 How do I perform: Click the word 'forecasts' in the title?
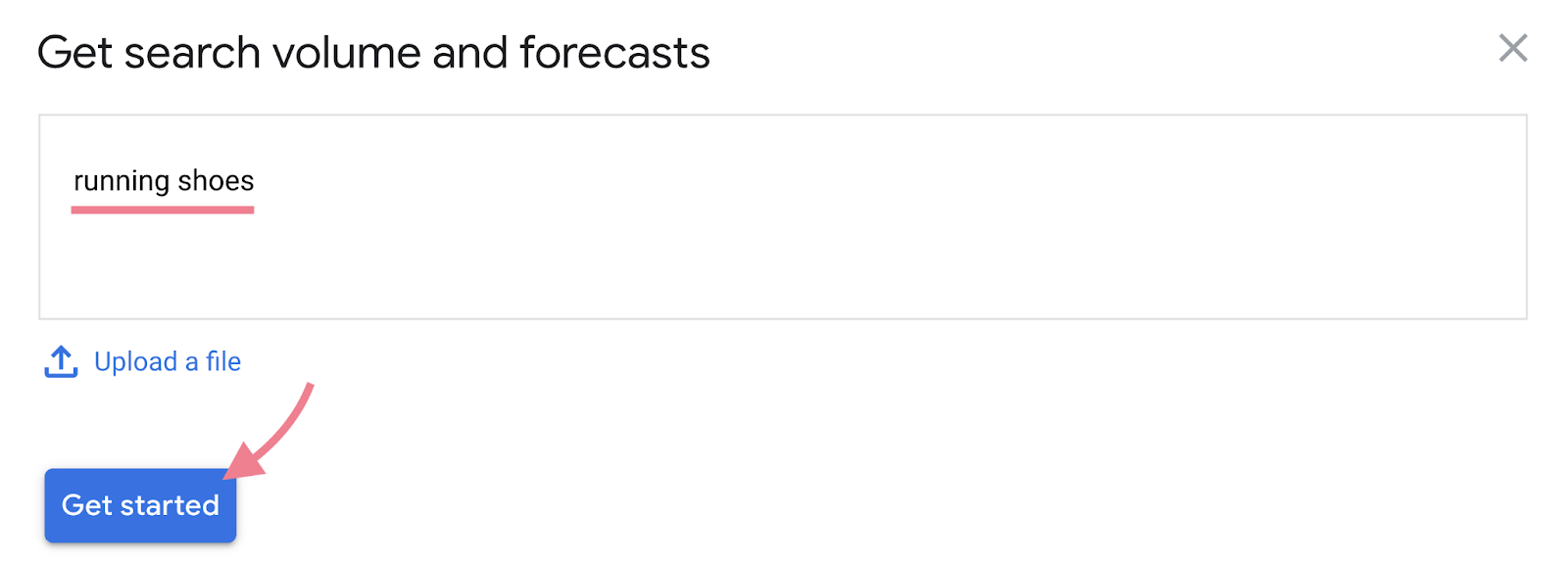(x=614, y=53)
